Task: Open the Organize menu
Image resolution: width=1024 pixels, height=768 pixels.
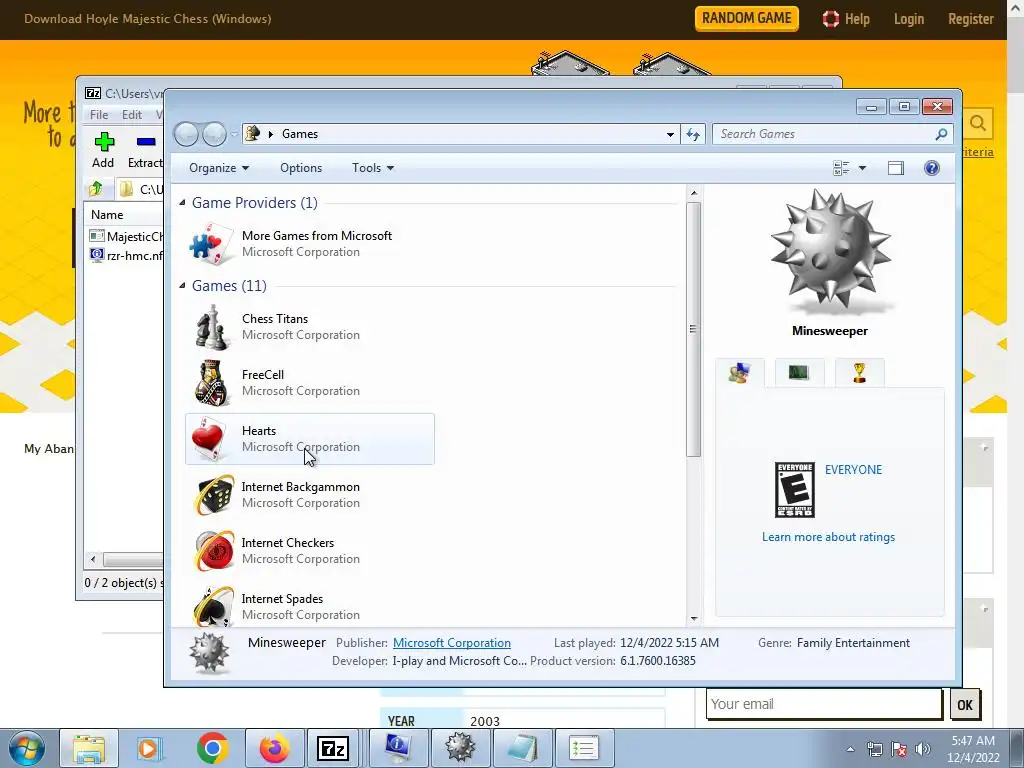Action: pyautogui.click(x=219, y=168)
